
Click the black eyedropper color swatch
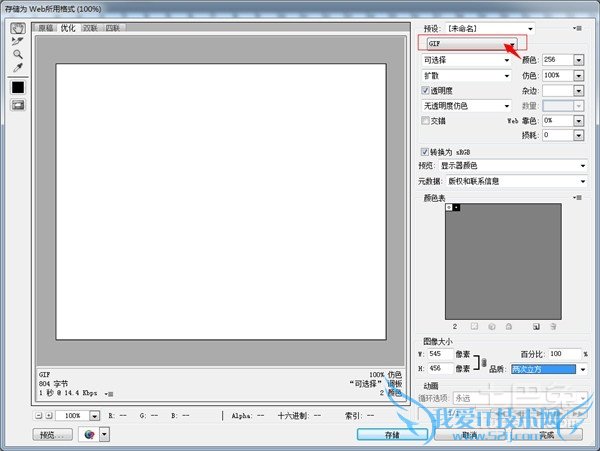click(x=18, y=87)
